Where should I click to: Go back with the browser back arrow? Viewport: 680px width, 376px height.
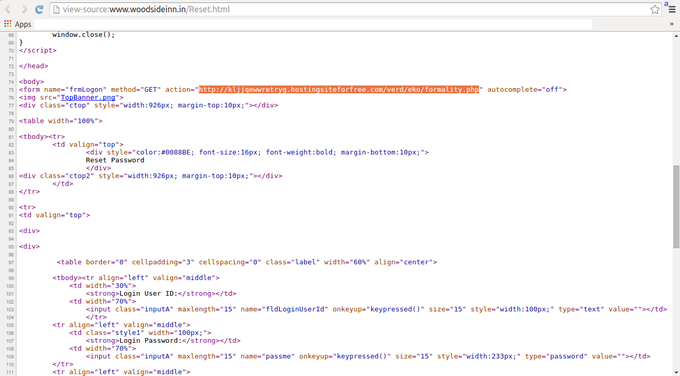8,9
